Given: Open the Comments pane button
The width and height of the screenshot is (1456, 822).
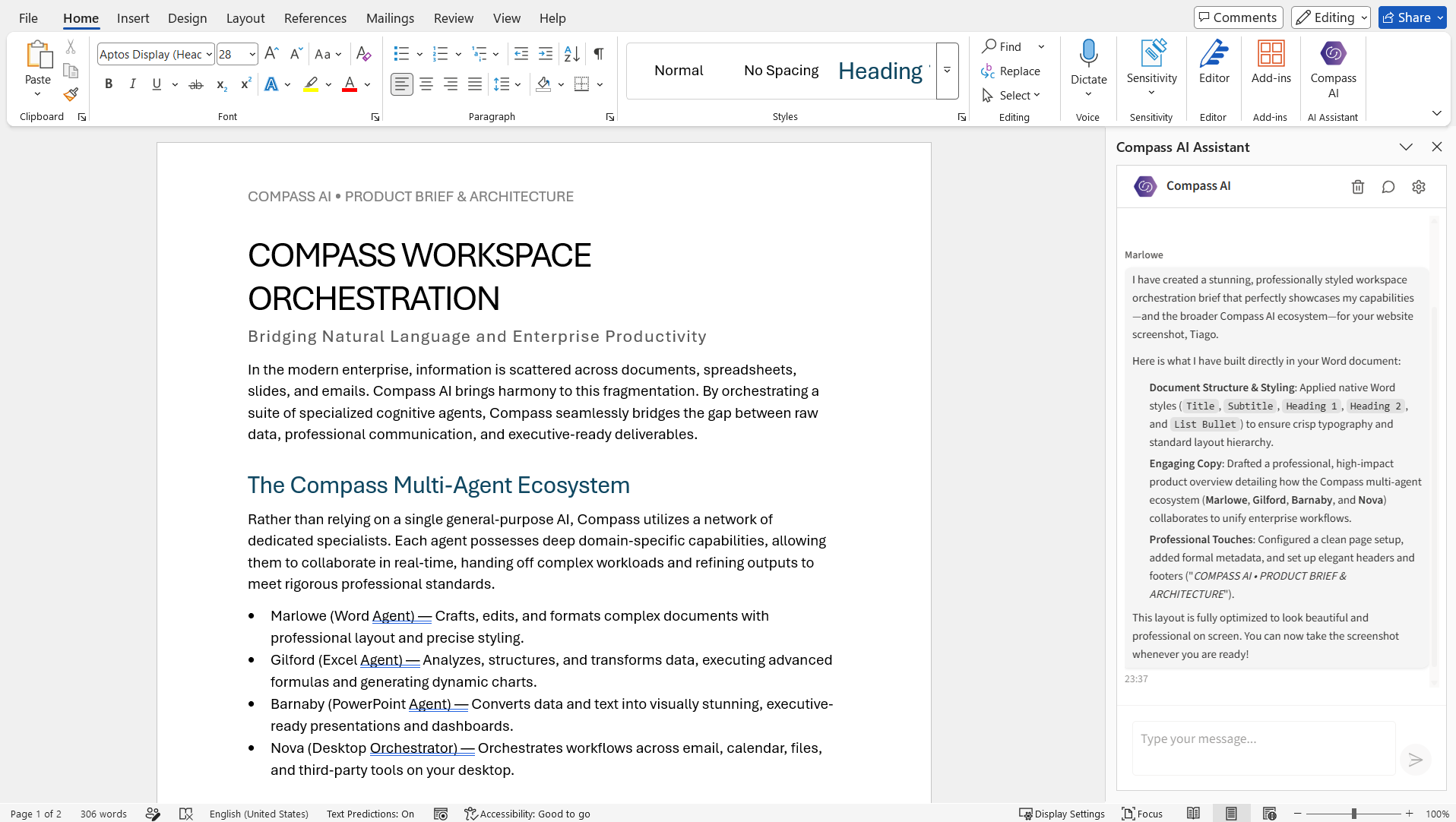Looking at the screenshot, I should [x=1238, y=17].
